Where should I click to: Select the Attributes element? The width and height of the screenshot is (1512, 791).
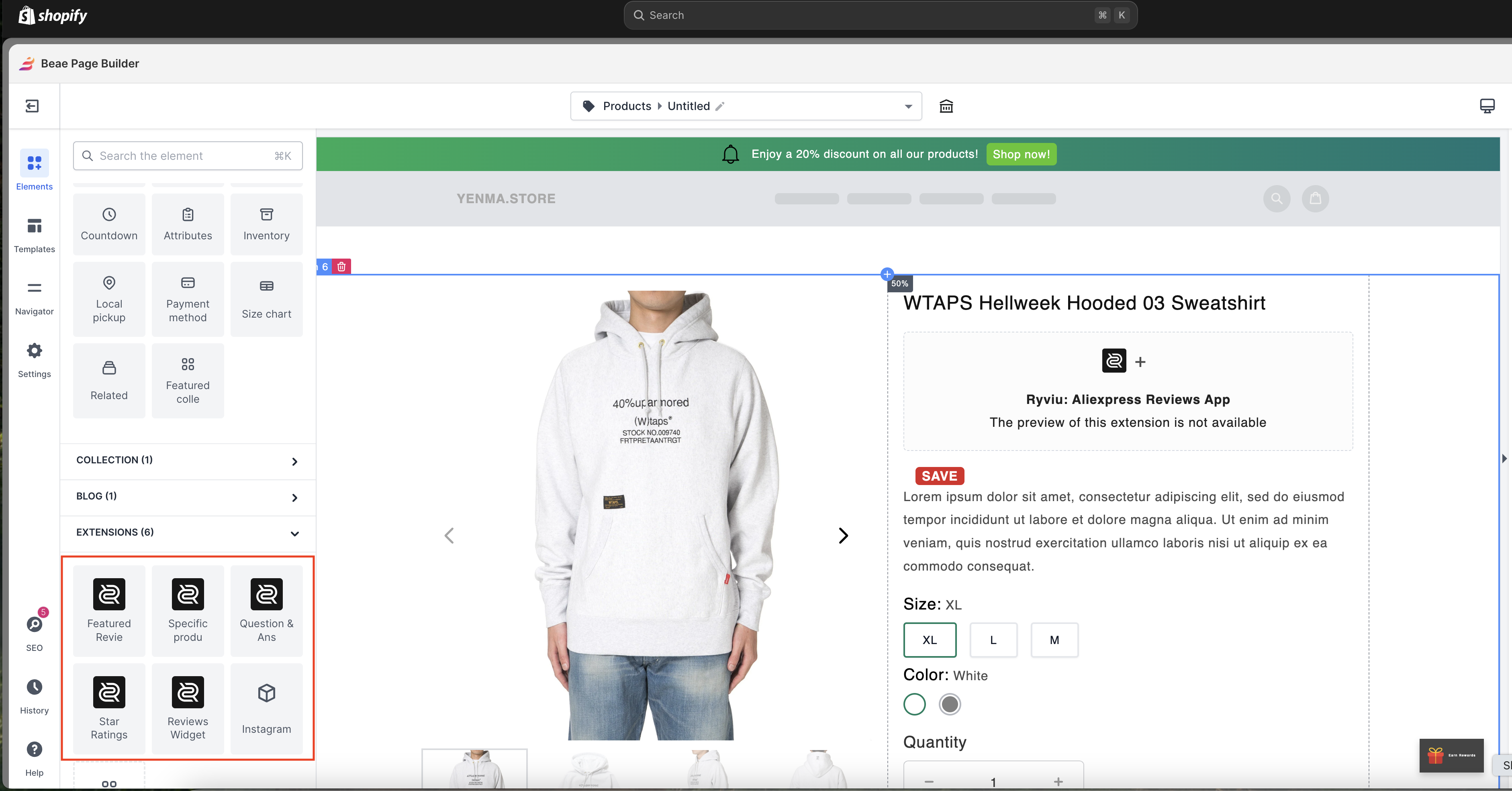pyautogui.click(x=188, y=224)
